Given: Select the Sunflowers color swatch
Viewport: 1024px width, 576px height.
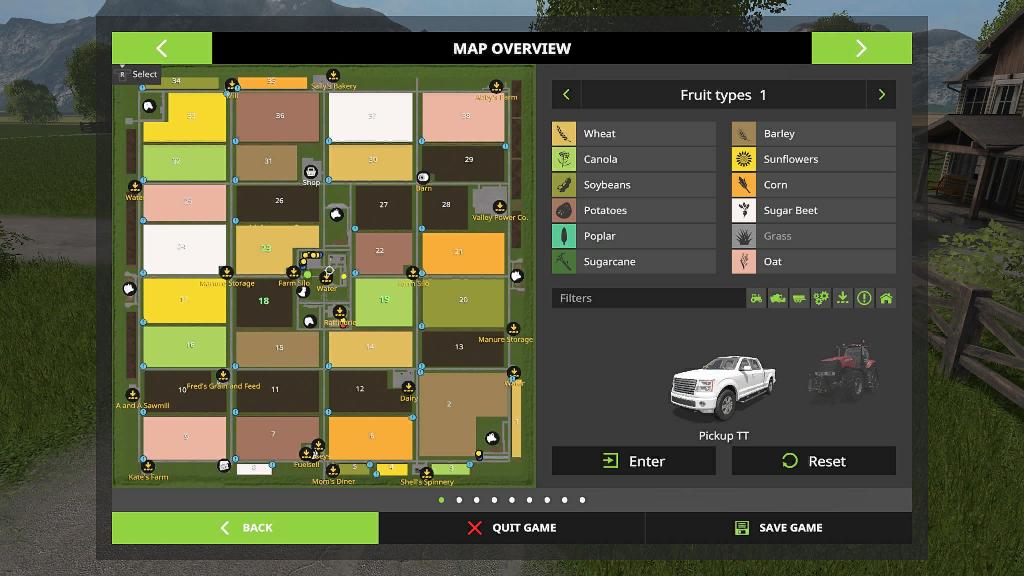Looking at the screenshot, I should [743, 159].
